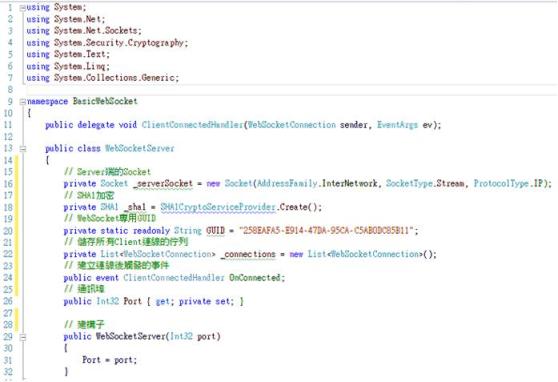Click the ClientConnectedHandler delegate name
Image resolution: width=558 pixels, height=382 pixels.
pyautogui.click(x=192, y=125)
